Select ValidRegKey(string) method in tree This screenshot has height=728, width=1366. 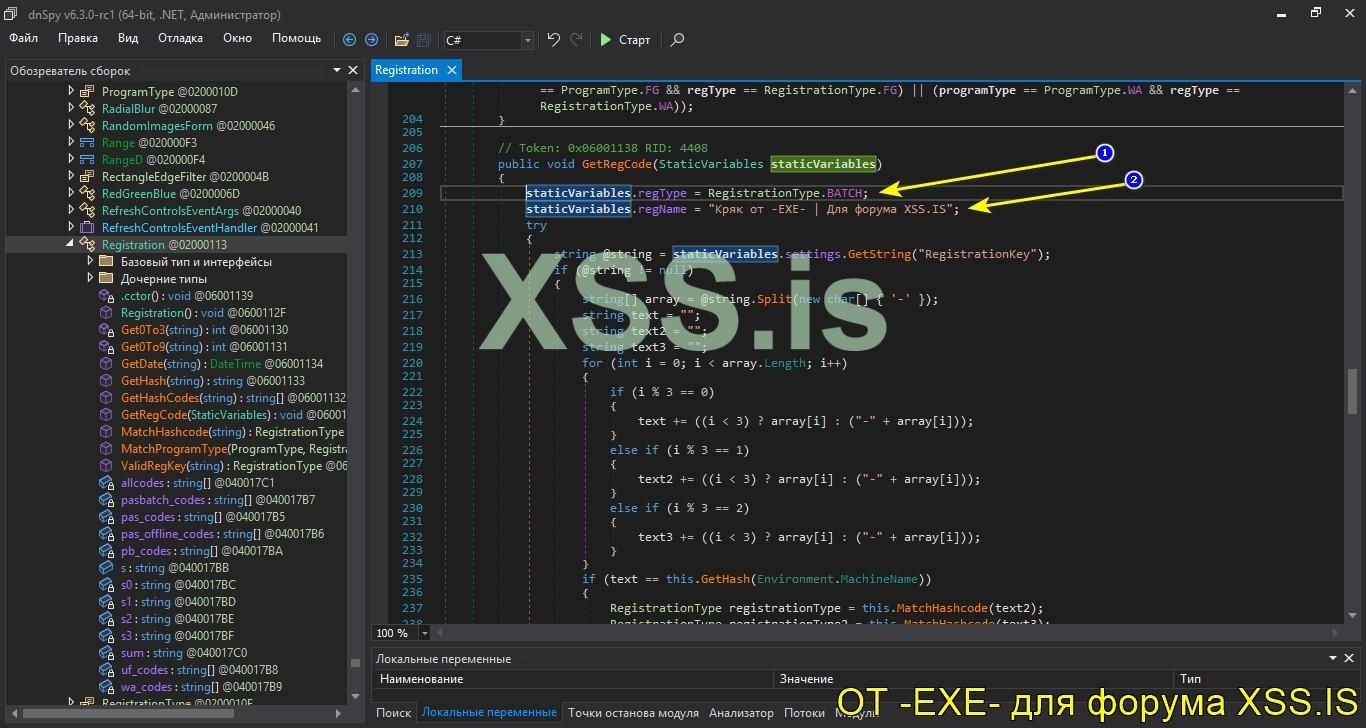pos(234,466)
